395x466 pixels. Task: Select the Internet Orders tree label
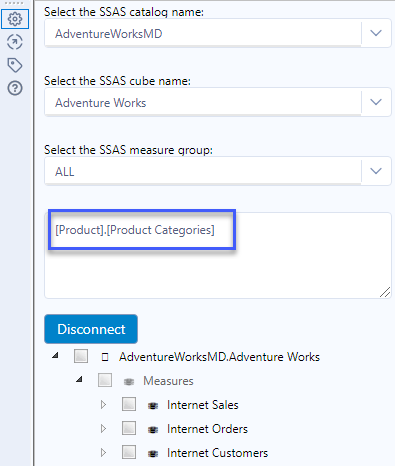pyautogui.click(x=207, y=429)
